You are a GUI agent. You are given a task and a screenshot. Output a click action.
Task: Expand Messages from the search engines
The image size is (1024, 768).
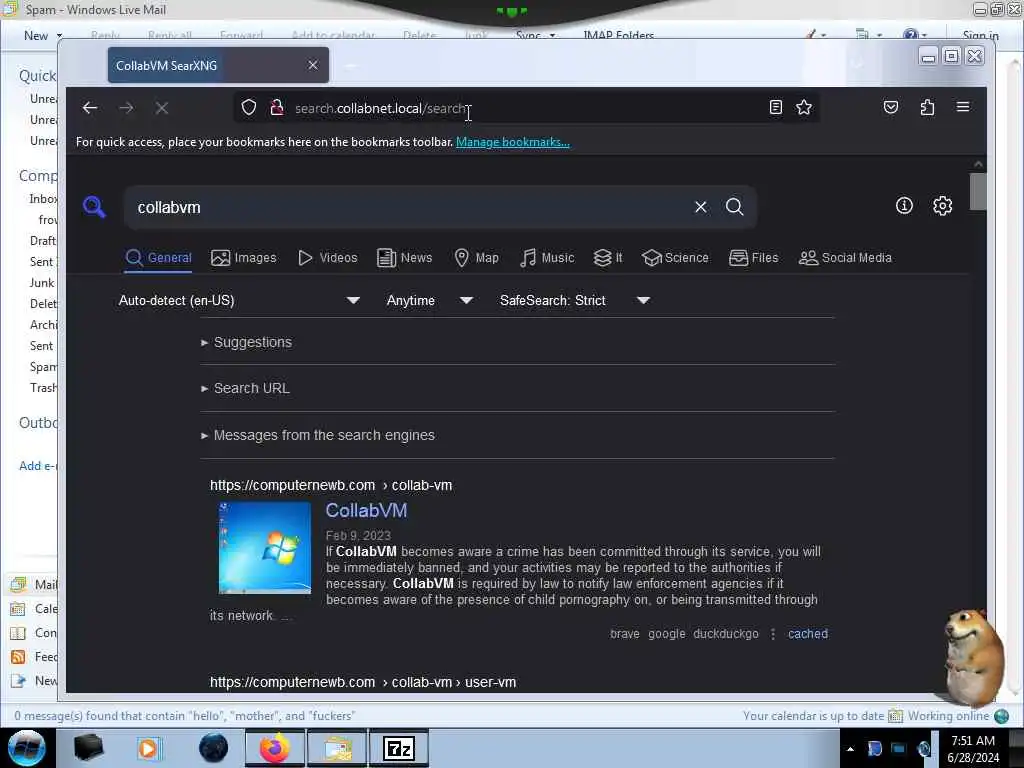318,435
